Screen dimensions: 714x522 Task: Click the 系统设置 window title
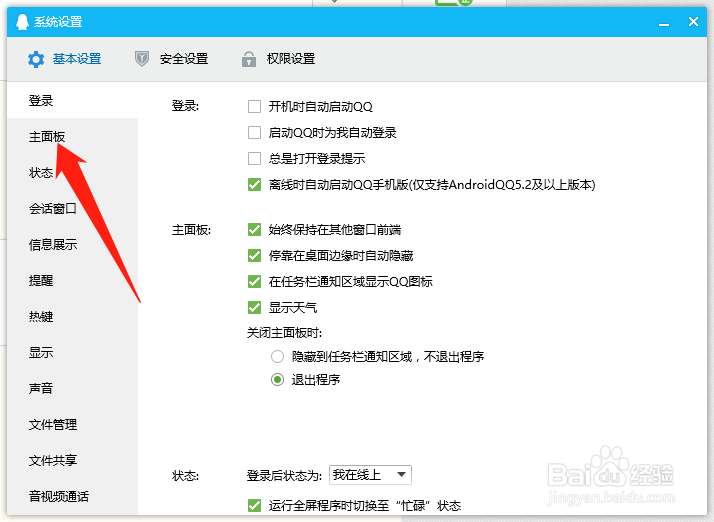58,22
